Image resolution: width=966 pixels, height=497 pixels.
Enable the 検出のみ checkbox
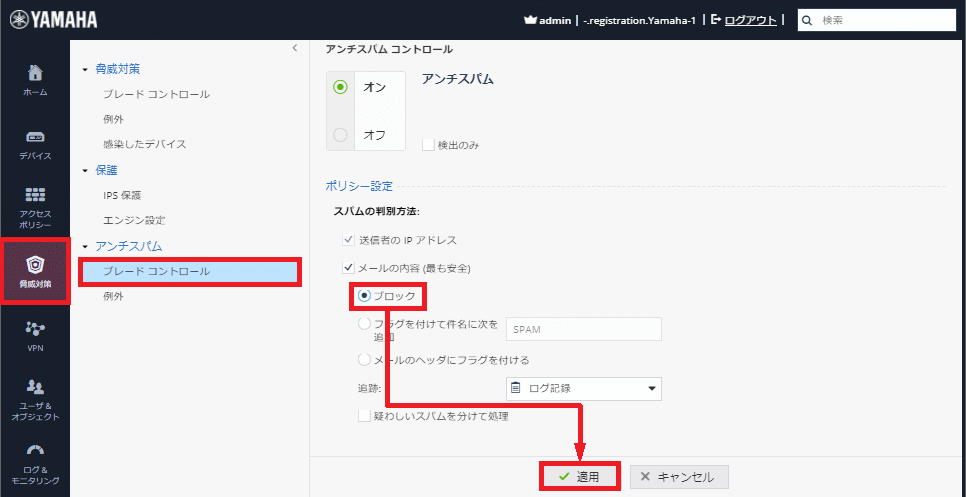coord(428,145)
